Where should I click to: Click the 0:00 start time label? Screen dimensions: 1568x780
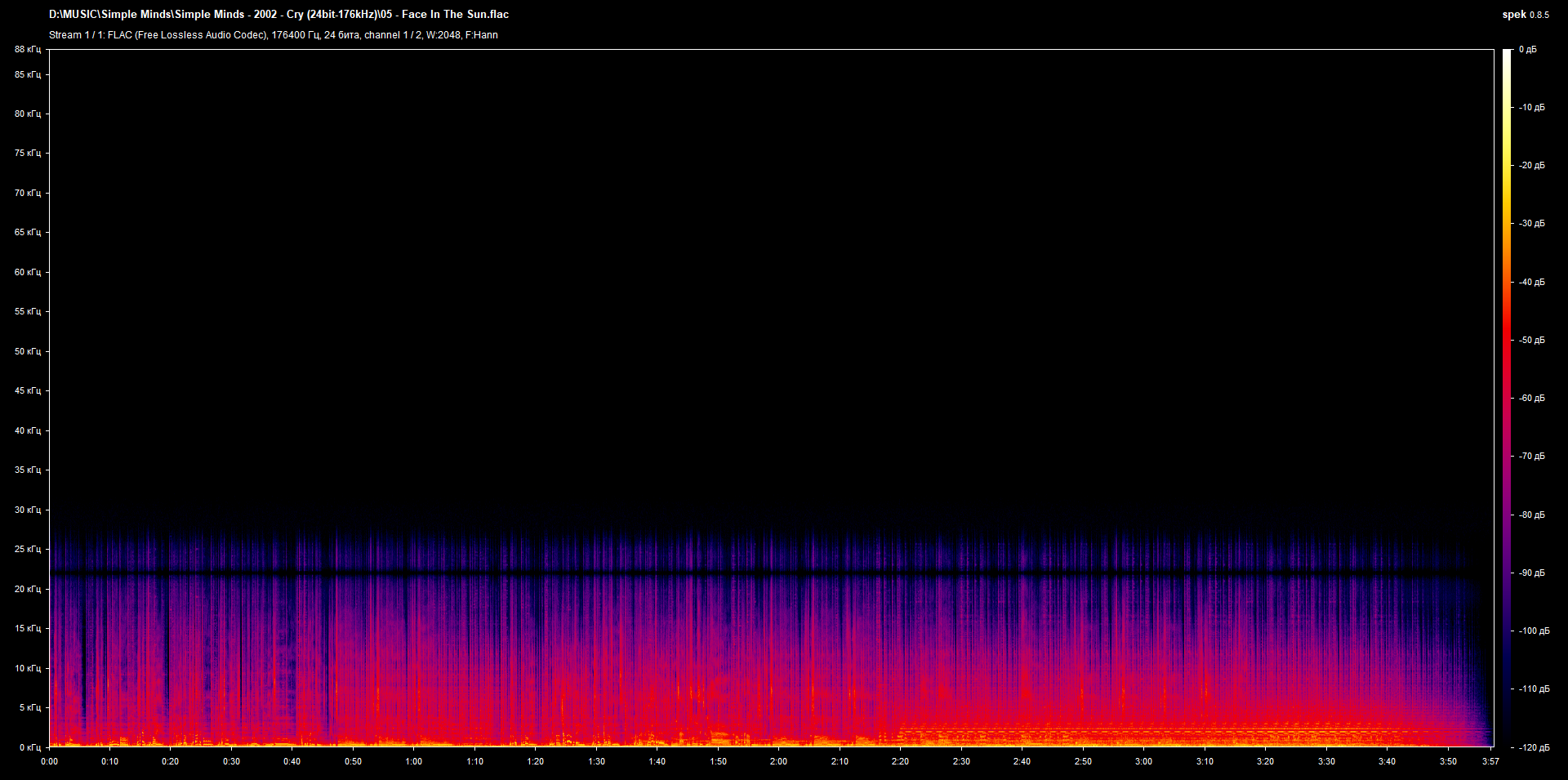(49, 761)
